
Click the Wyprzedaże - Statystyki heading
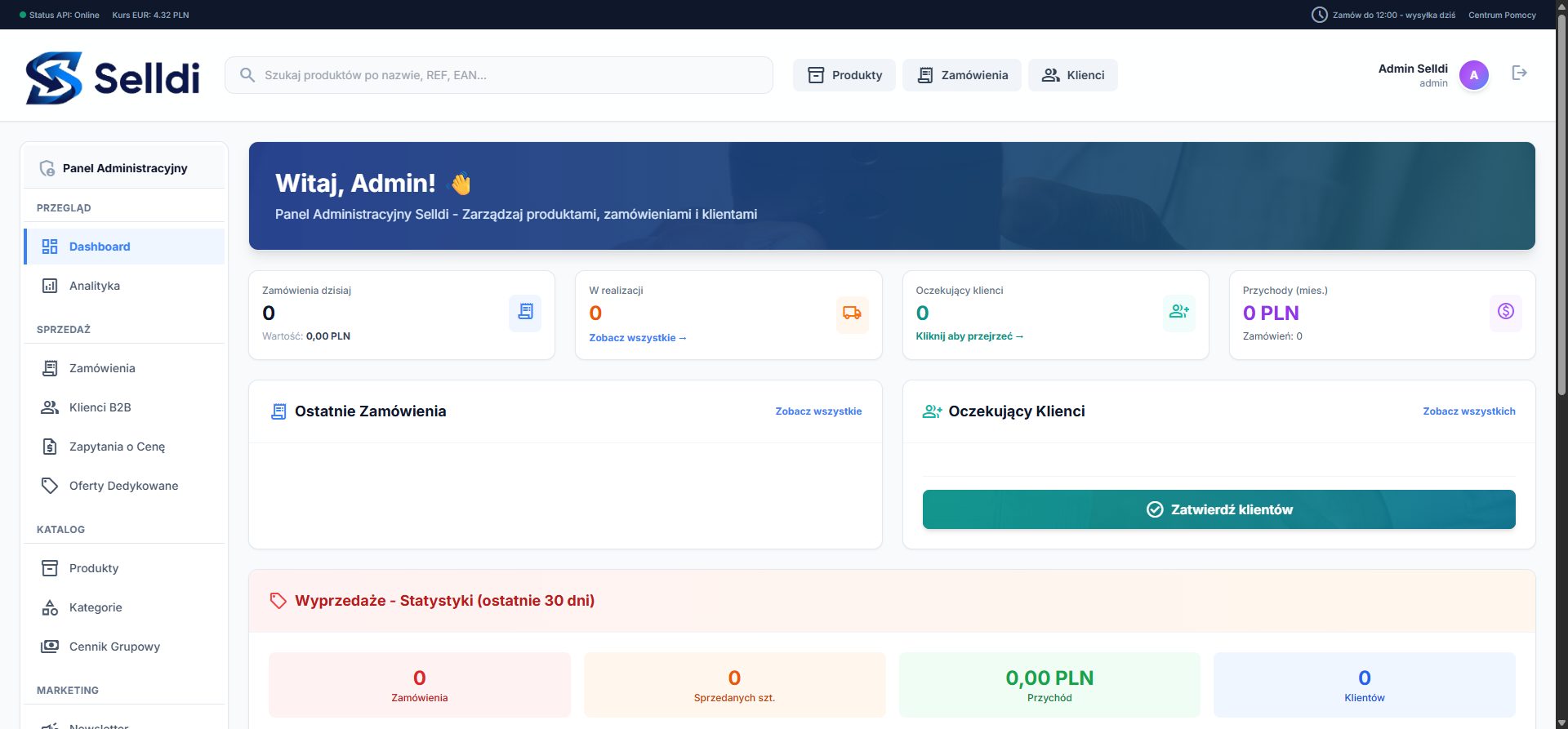(x=444, y=601)
